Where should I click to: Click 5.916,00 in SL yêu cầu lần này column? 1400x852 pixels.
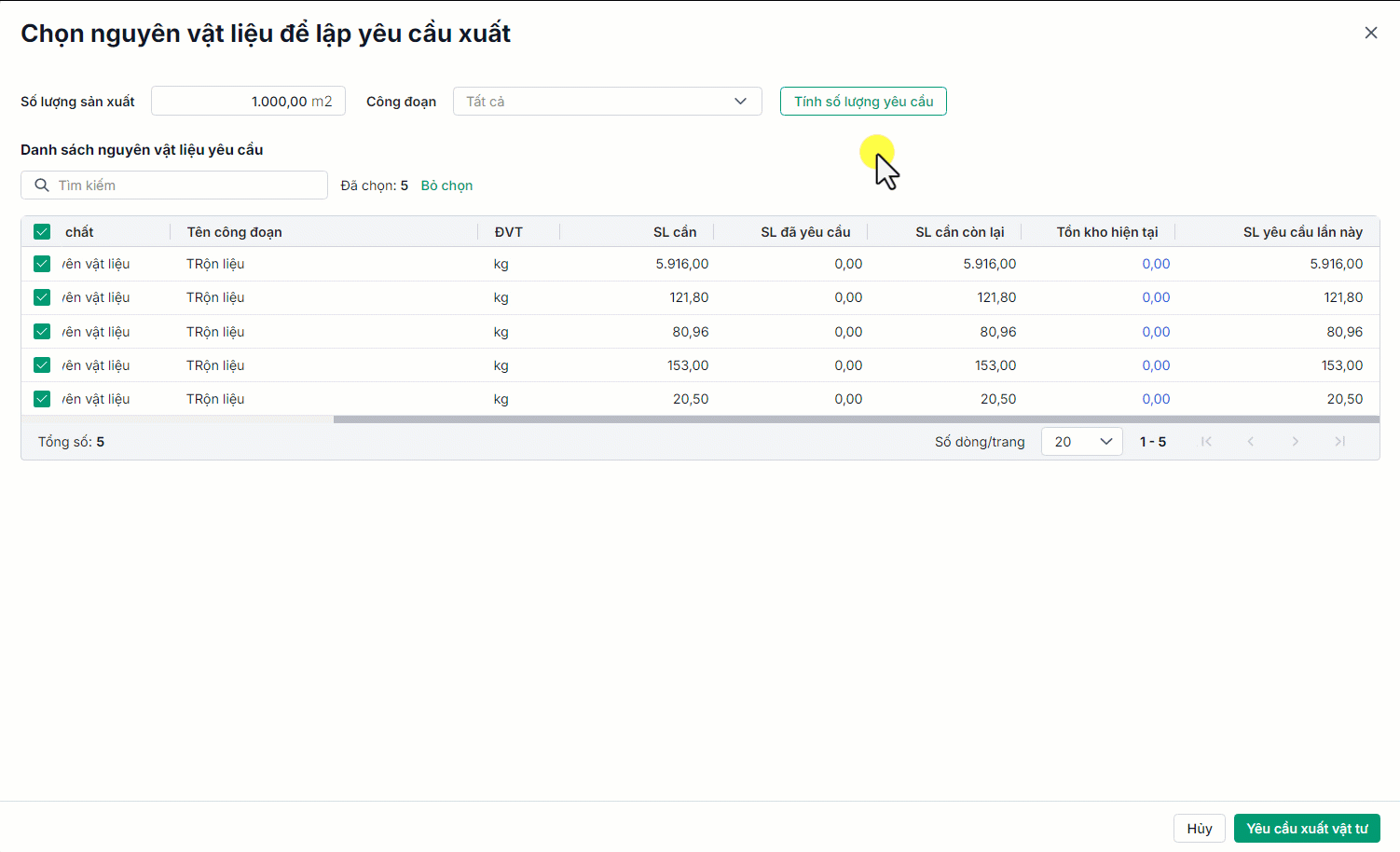click(1337, 264)
